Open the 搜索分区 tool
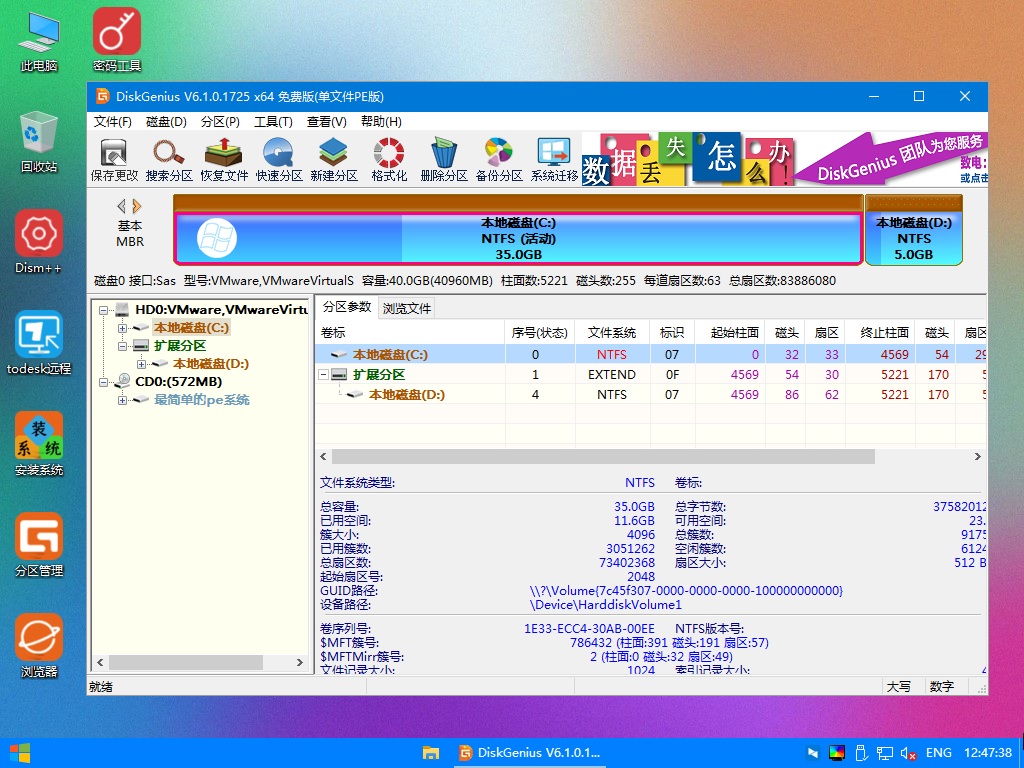 tap(169, 160)
